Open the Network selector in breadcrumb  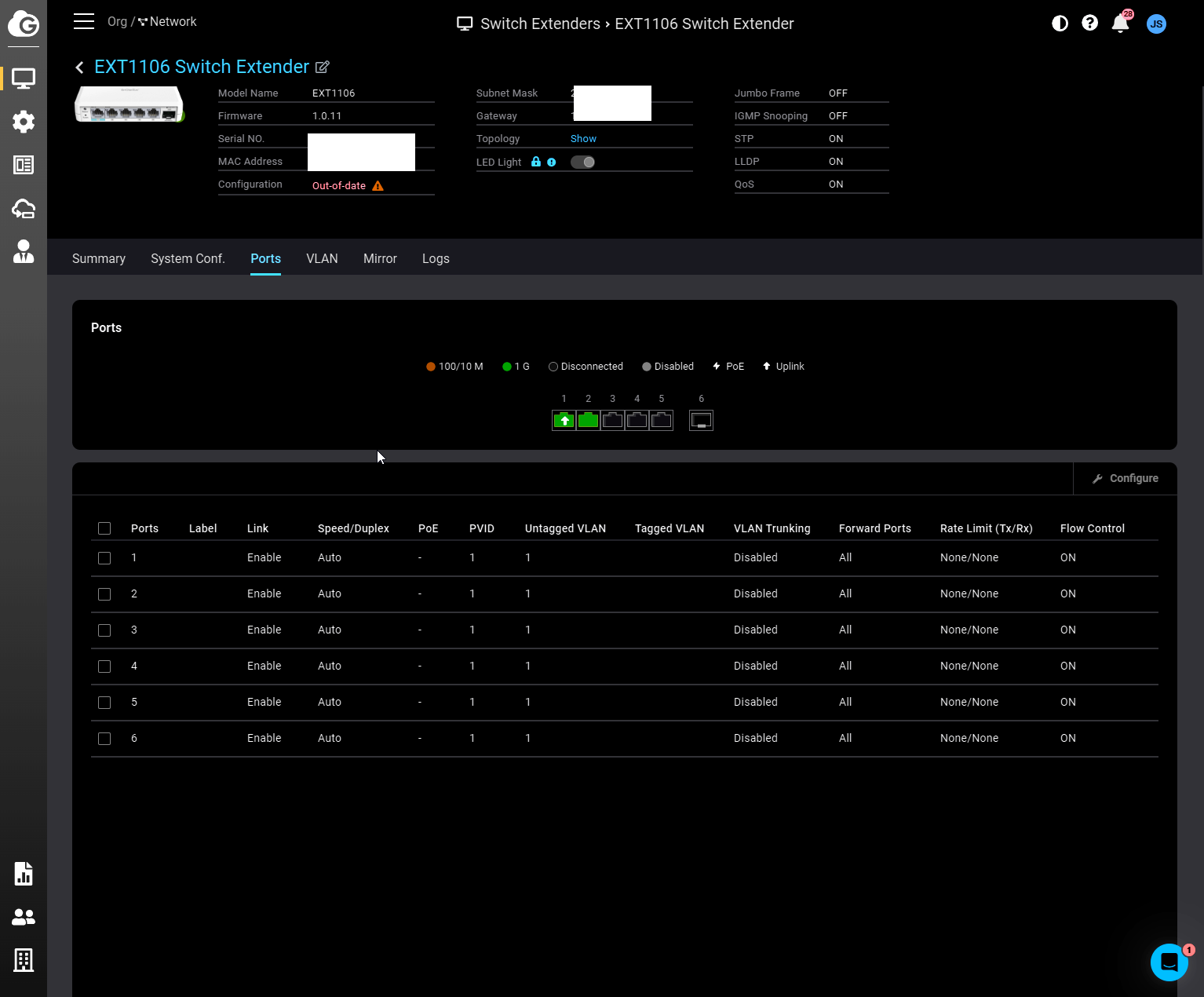[x=167, y=22]
